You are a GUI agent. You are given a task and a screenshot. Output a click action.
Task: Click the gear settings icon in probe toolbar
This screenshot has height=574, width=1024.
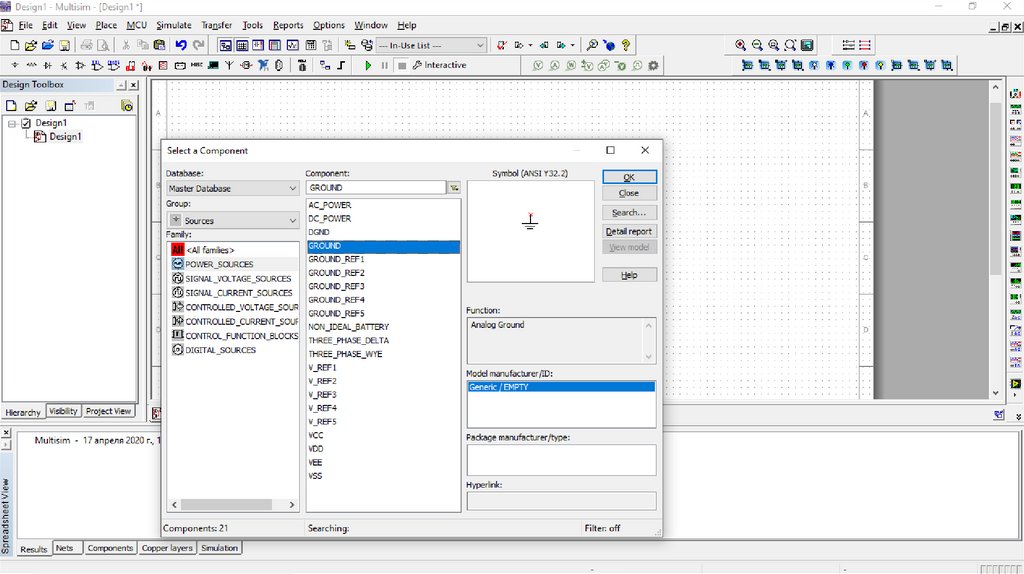(x=653, y=66)
